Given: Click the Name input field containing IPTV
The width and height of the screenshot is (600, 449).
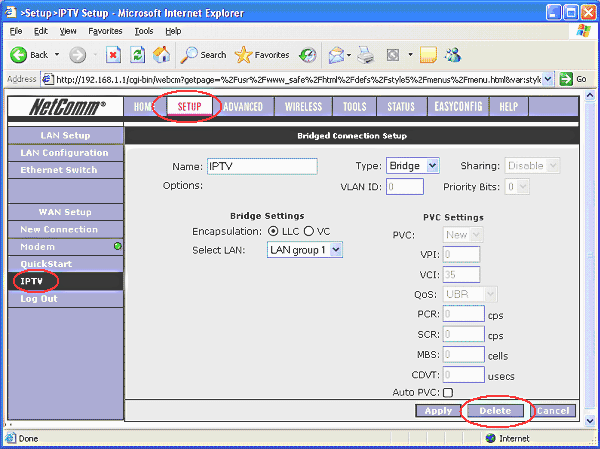Looking at the screenshot, I should click(x=262, y=166).
